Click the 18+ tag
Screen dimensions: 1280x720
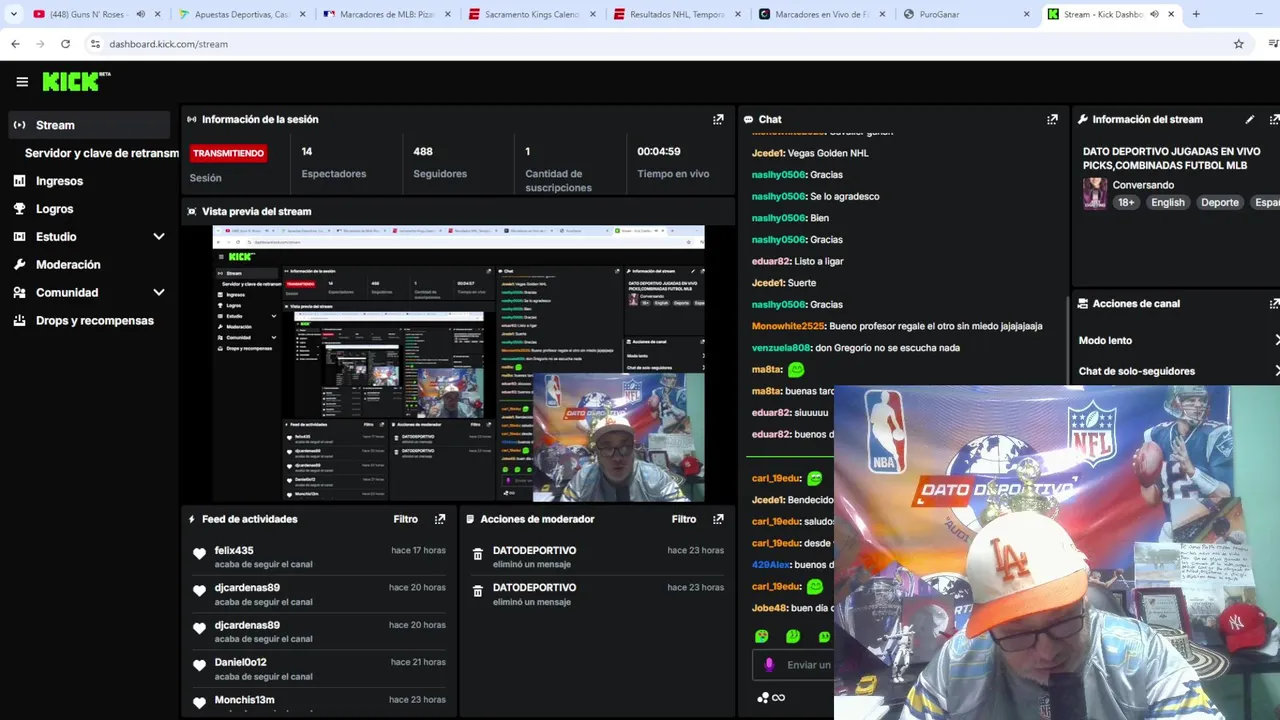(1126, 202)
